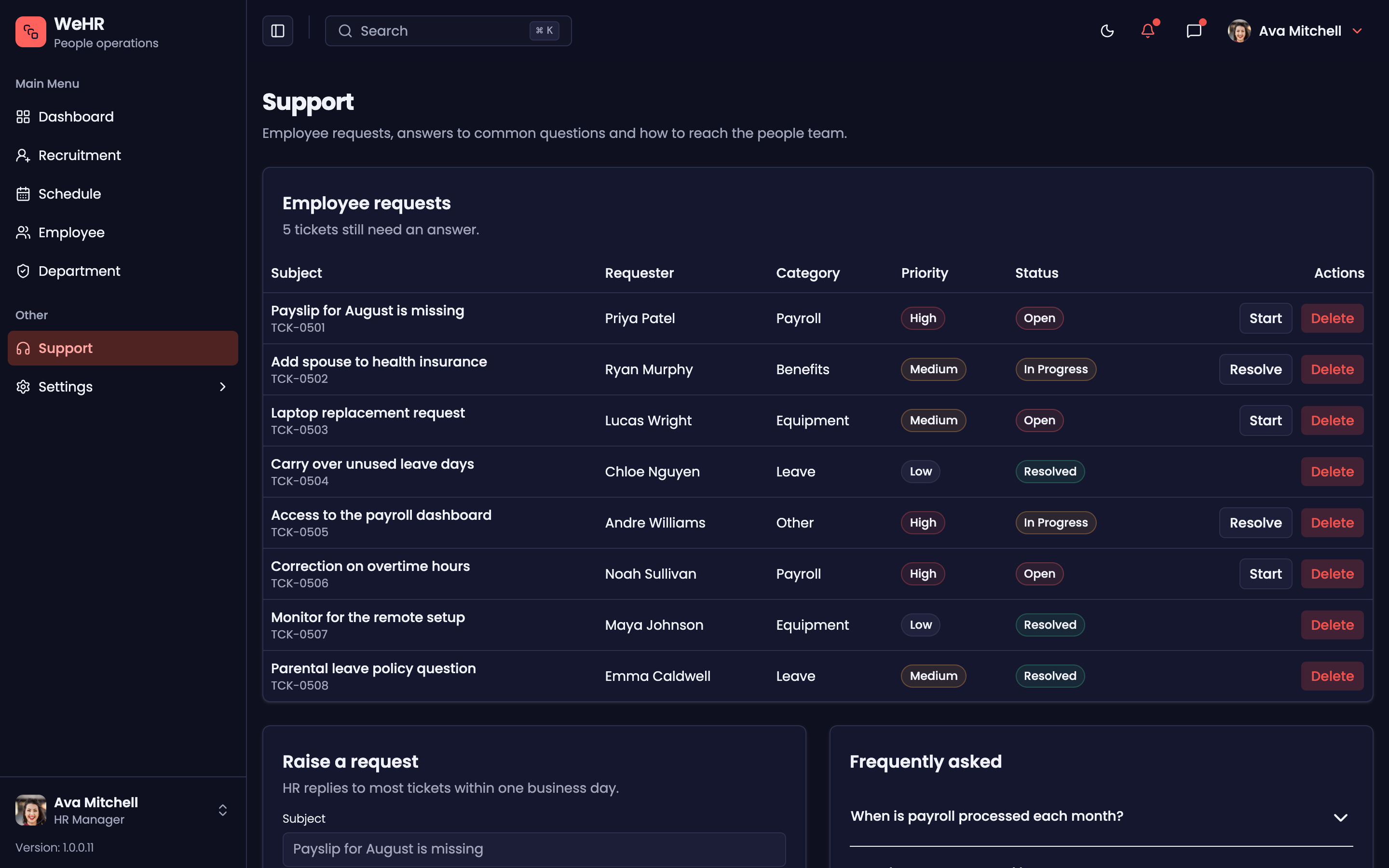Open the messages chat icon
Image resolution: width=1389 pixels, height=868 pixels.
[x=1194, y=31]
